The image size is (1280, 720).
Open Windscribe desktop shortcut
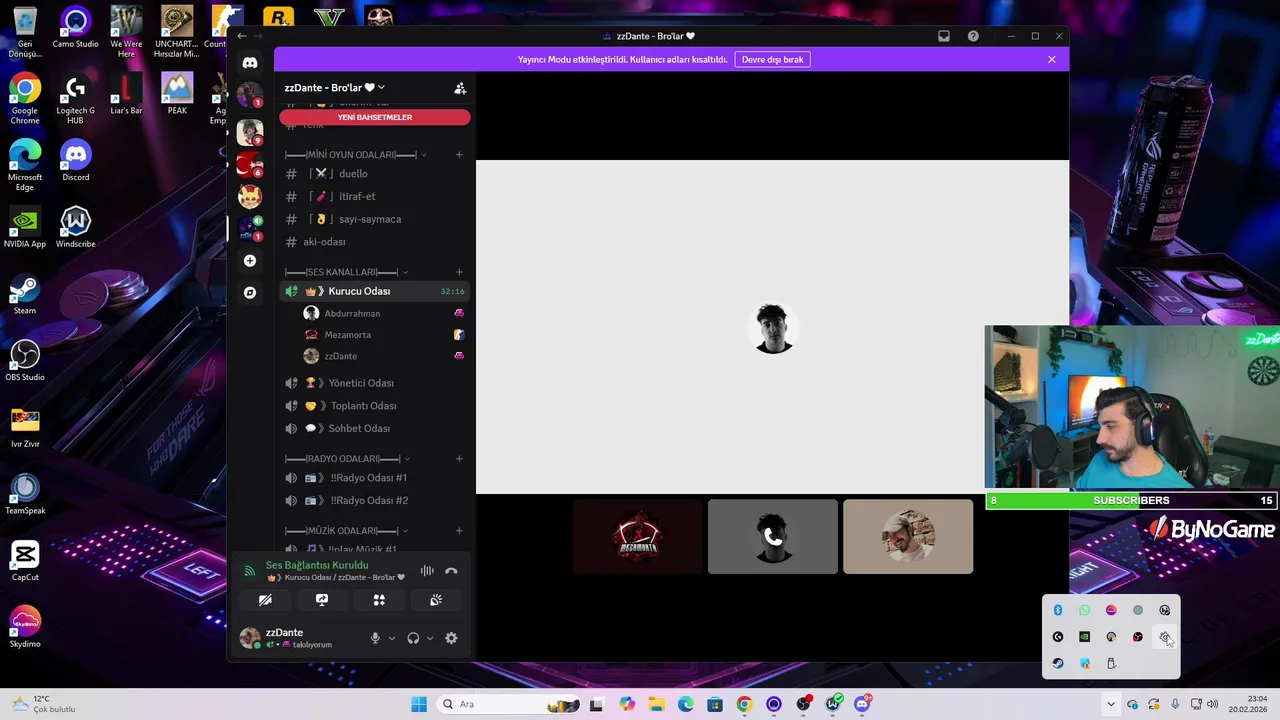[75, 227]
